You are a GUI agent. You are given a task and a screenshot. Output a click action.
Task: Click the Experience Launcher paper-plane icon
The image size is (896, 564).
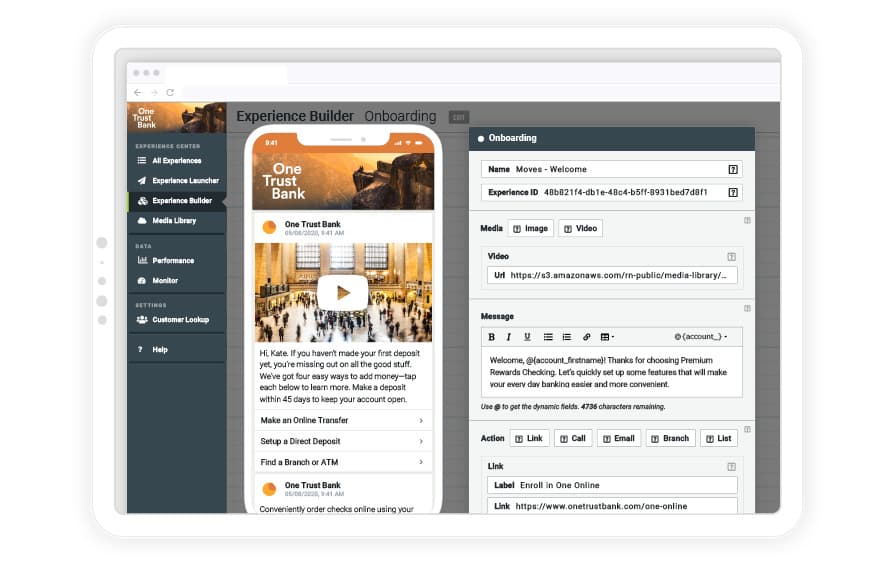click(x=142, y=181)
